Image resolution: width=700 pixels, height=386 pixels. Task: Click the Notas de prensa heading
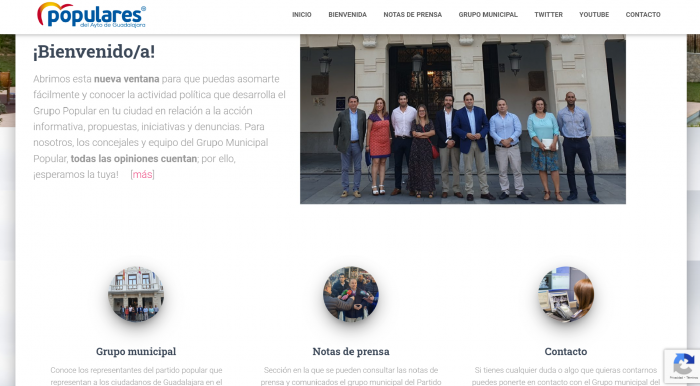click(x=351, y=352)
